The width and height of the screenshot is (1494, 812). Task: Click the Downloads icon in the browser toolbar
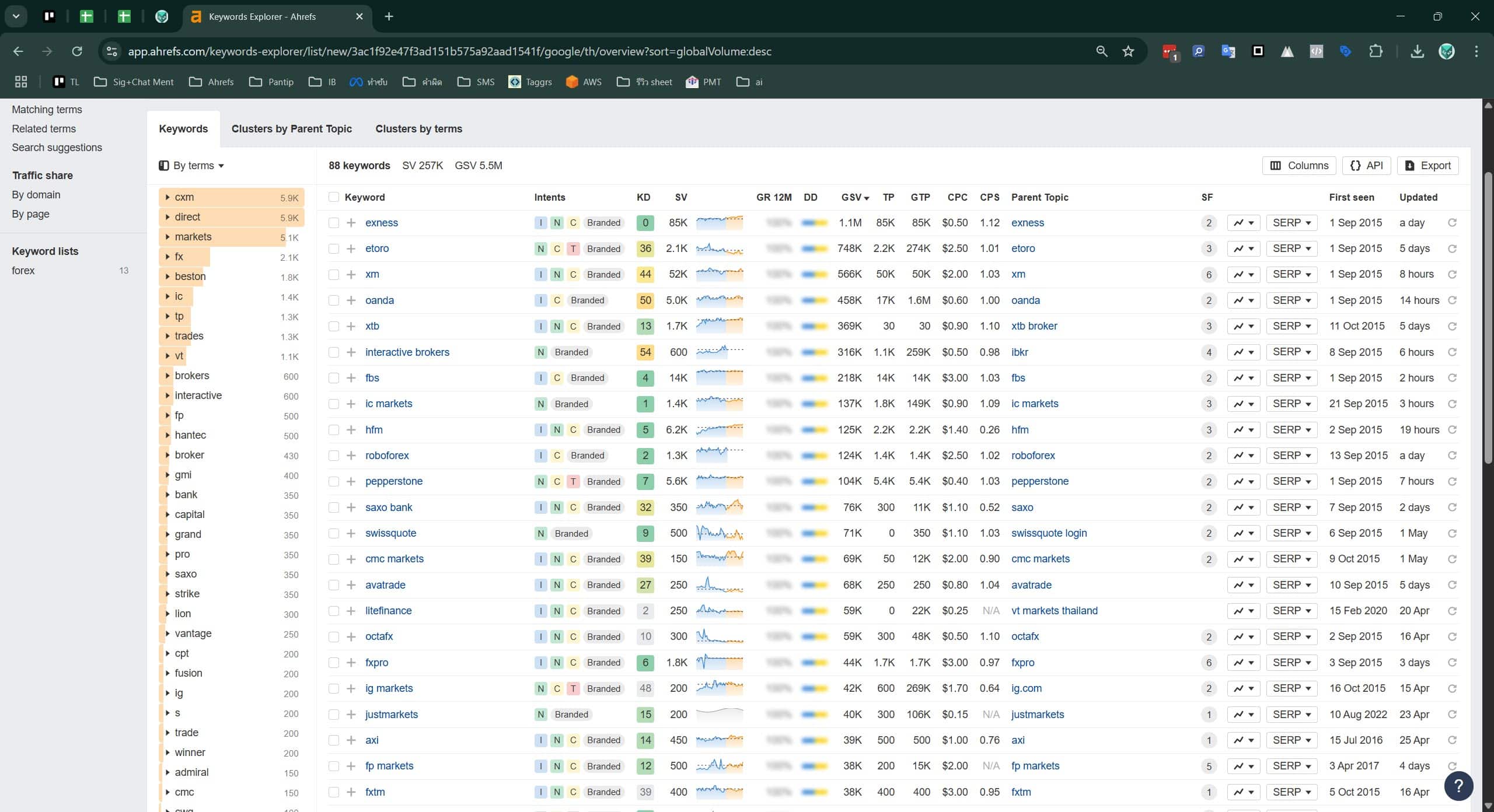pyautogui.click(x=1417, y=51)
